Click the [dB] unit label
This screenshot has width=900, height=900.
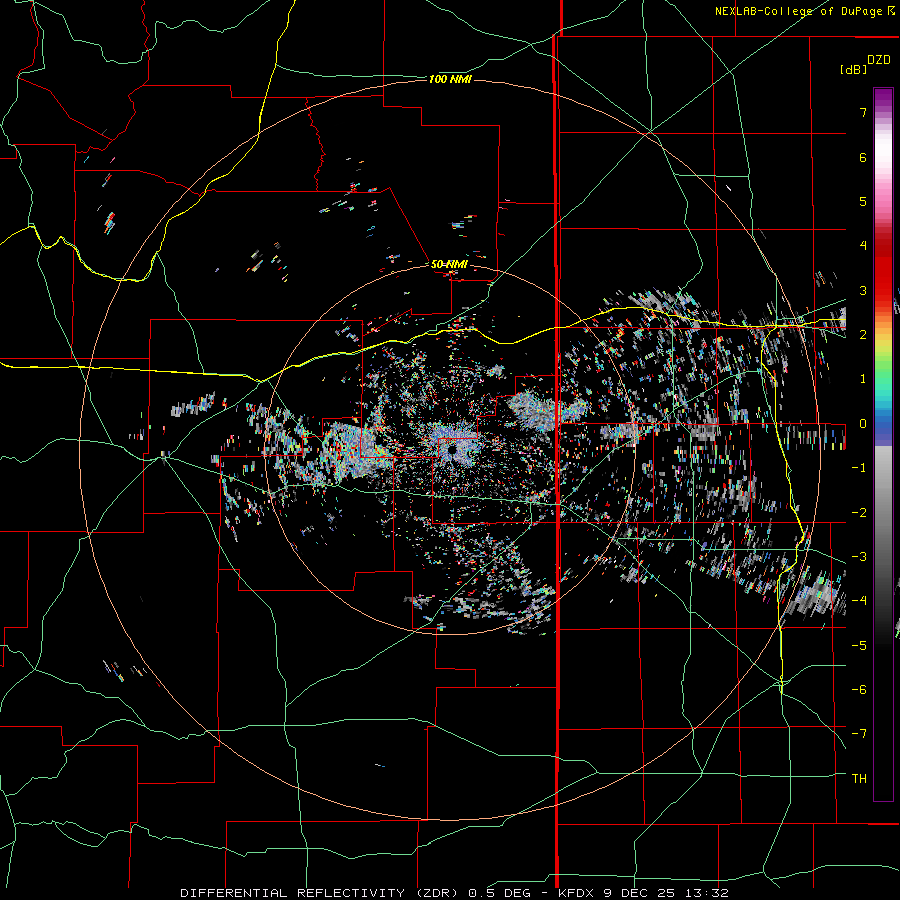point(853,69)
